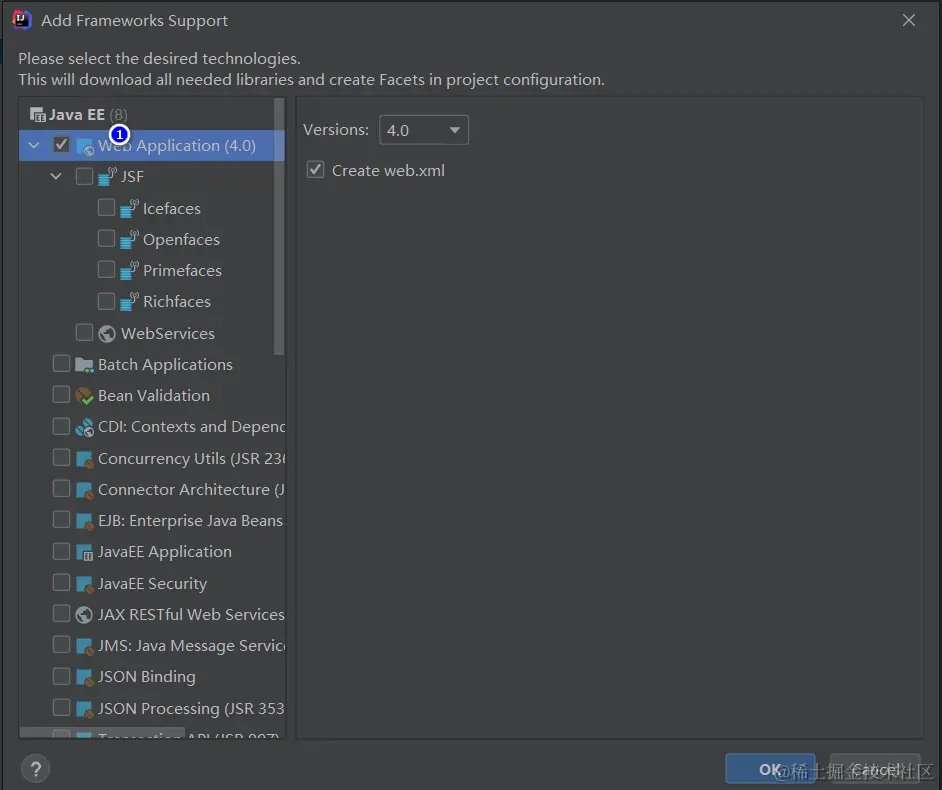This screenshot has width=942, height=790.
Task: Click the Primefaces icon
Action: (129, 270)
